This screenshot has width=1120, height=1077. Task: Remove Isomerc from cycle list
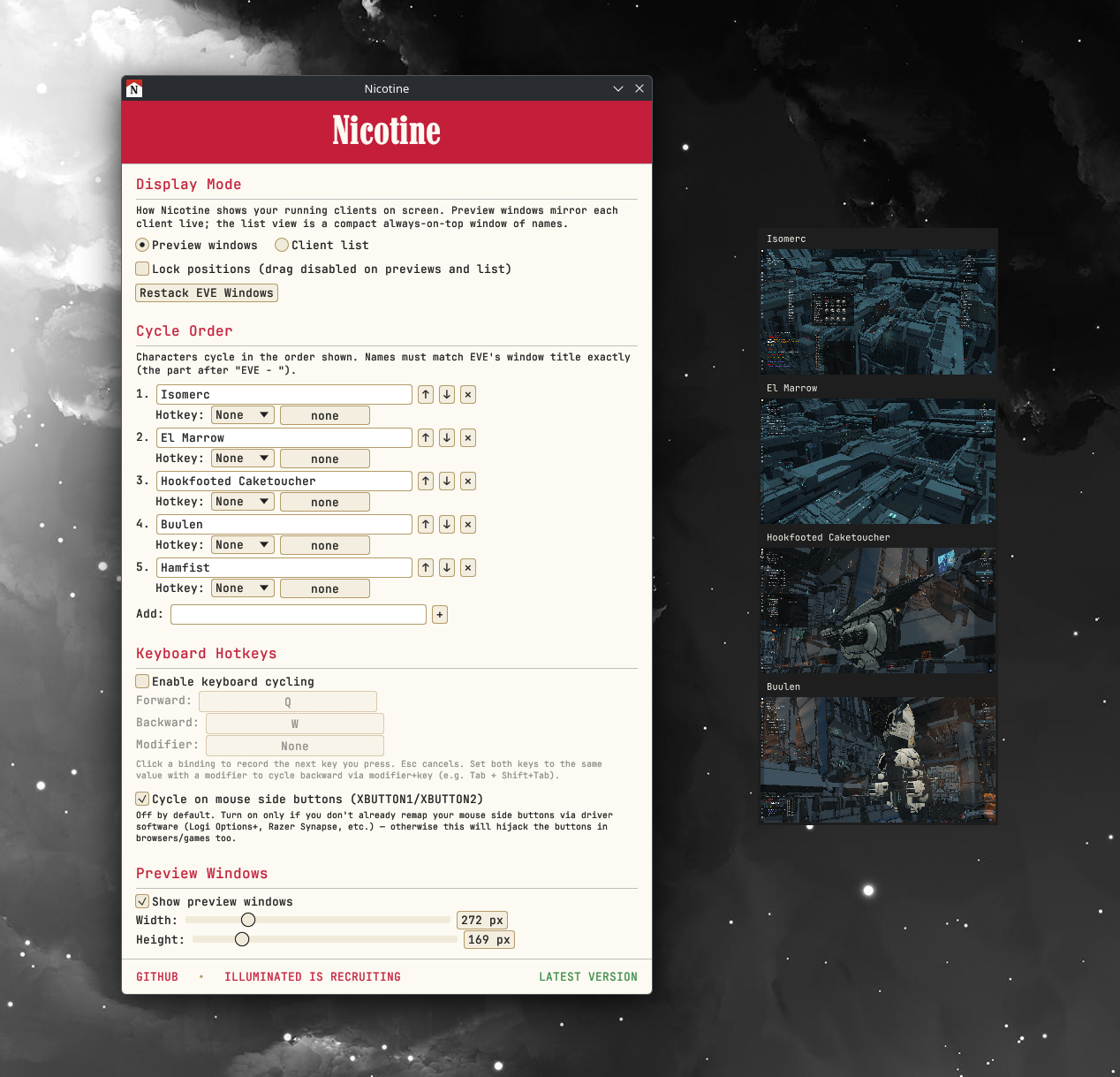point(468,394)
